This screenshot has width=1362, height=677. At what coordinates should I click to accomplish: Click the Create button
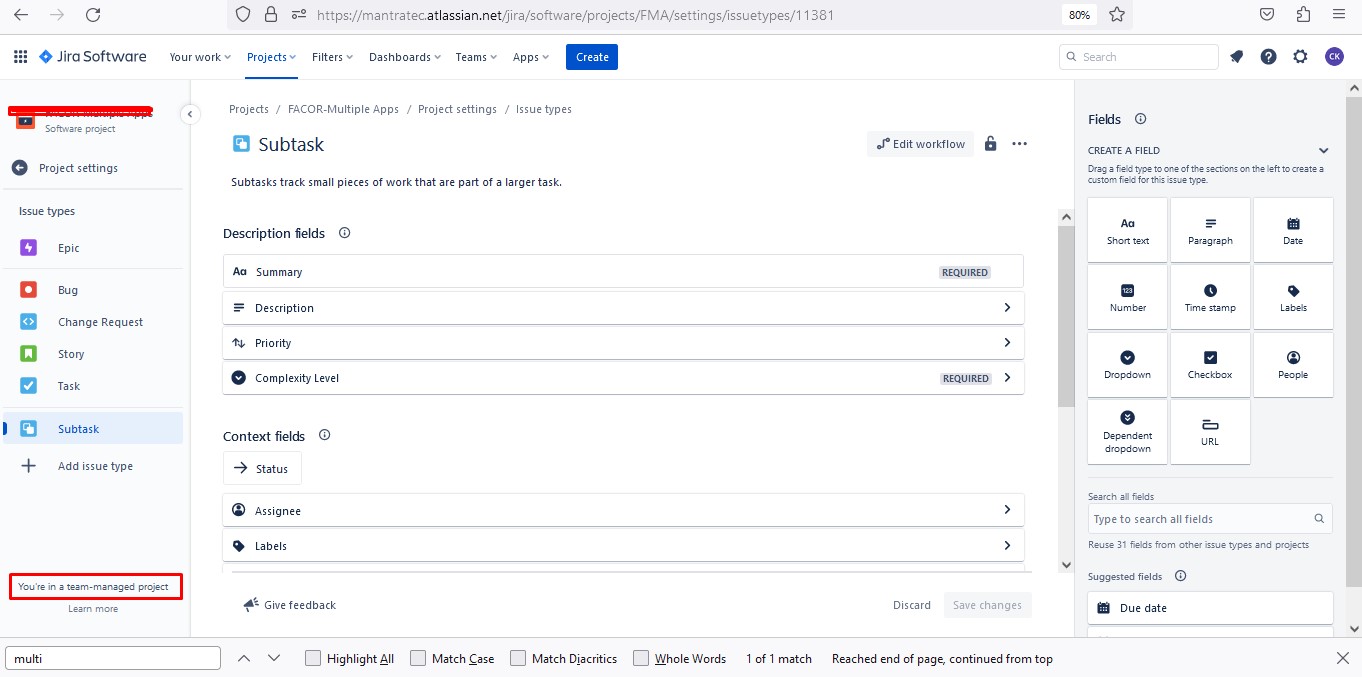point(591,57)
